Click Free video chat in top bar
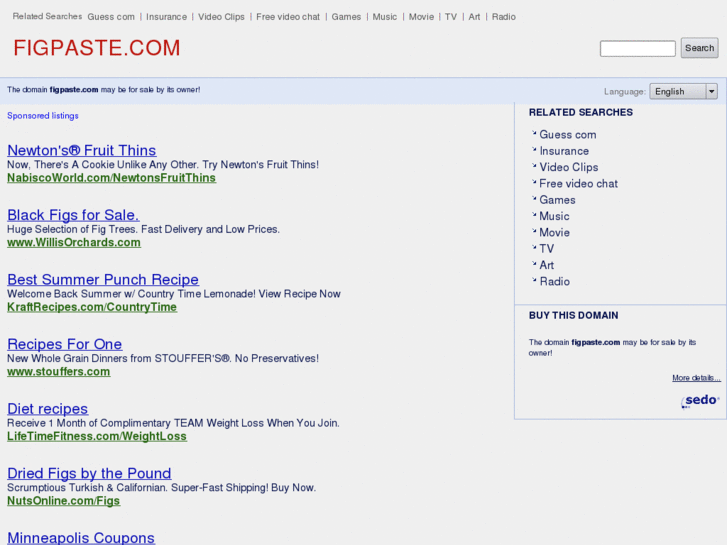Image resolution: width=727 pixels, height=545 pixels. (x=288, y=17)
